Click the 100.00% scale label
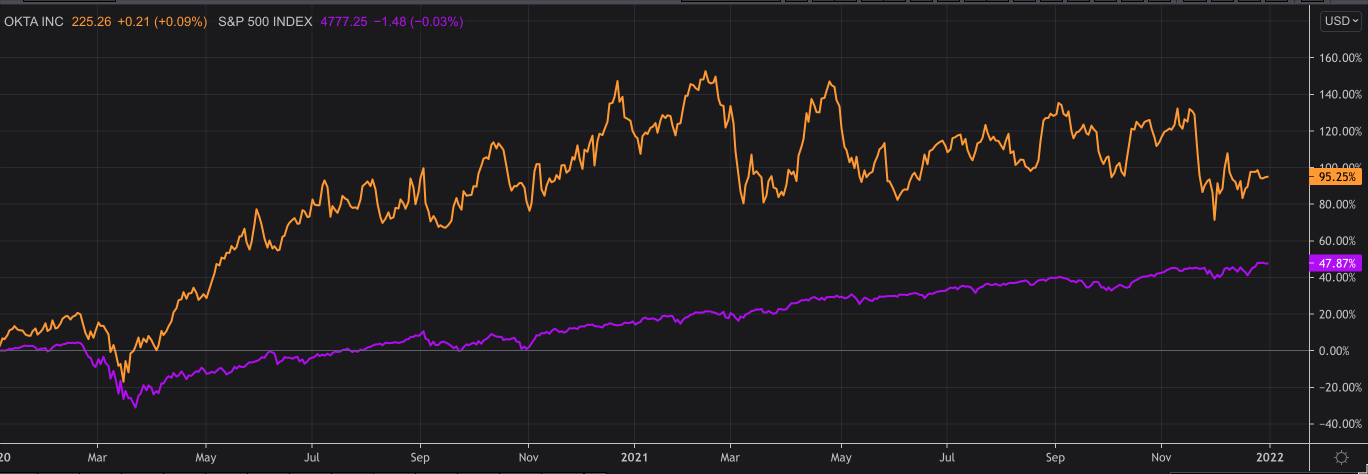Screen dimensions: 1368x474 tap(1335, 168)
